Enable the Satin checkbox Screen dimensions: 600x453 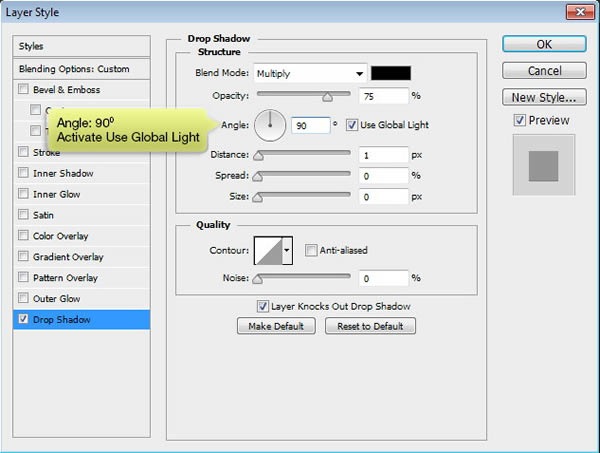point(23,215)
